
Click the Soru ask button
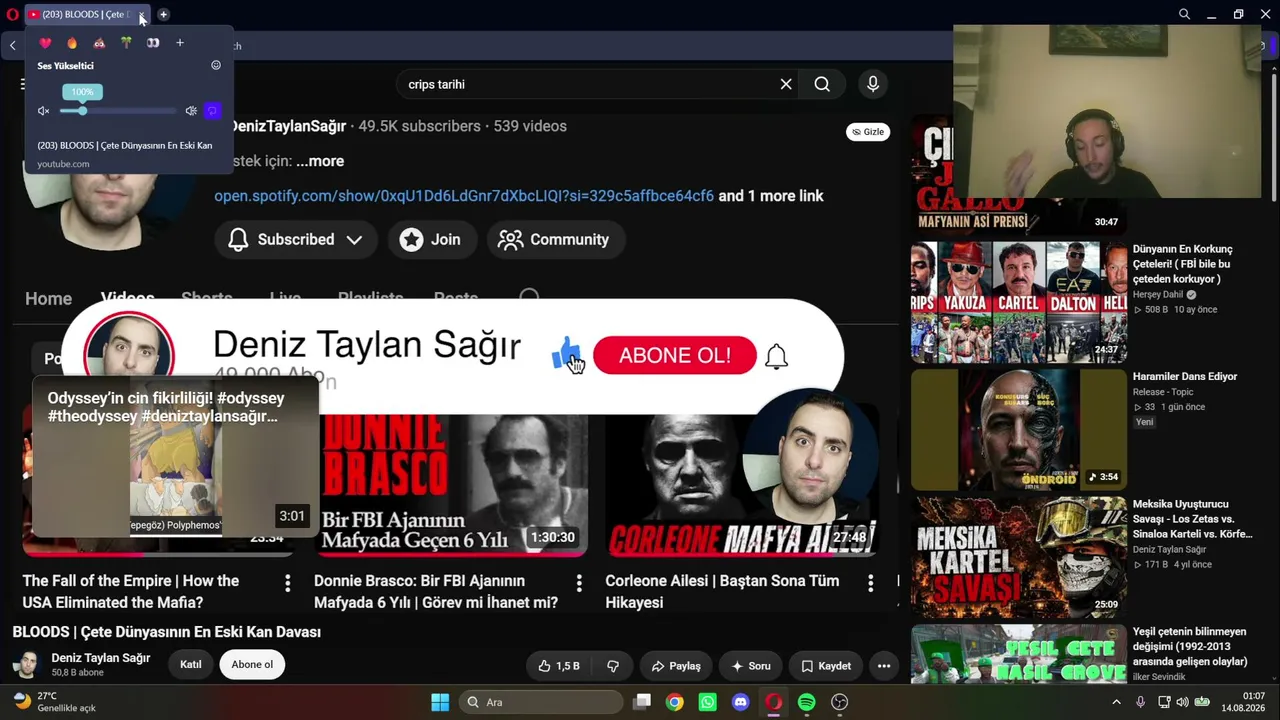click(751, 666)
